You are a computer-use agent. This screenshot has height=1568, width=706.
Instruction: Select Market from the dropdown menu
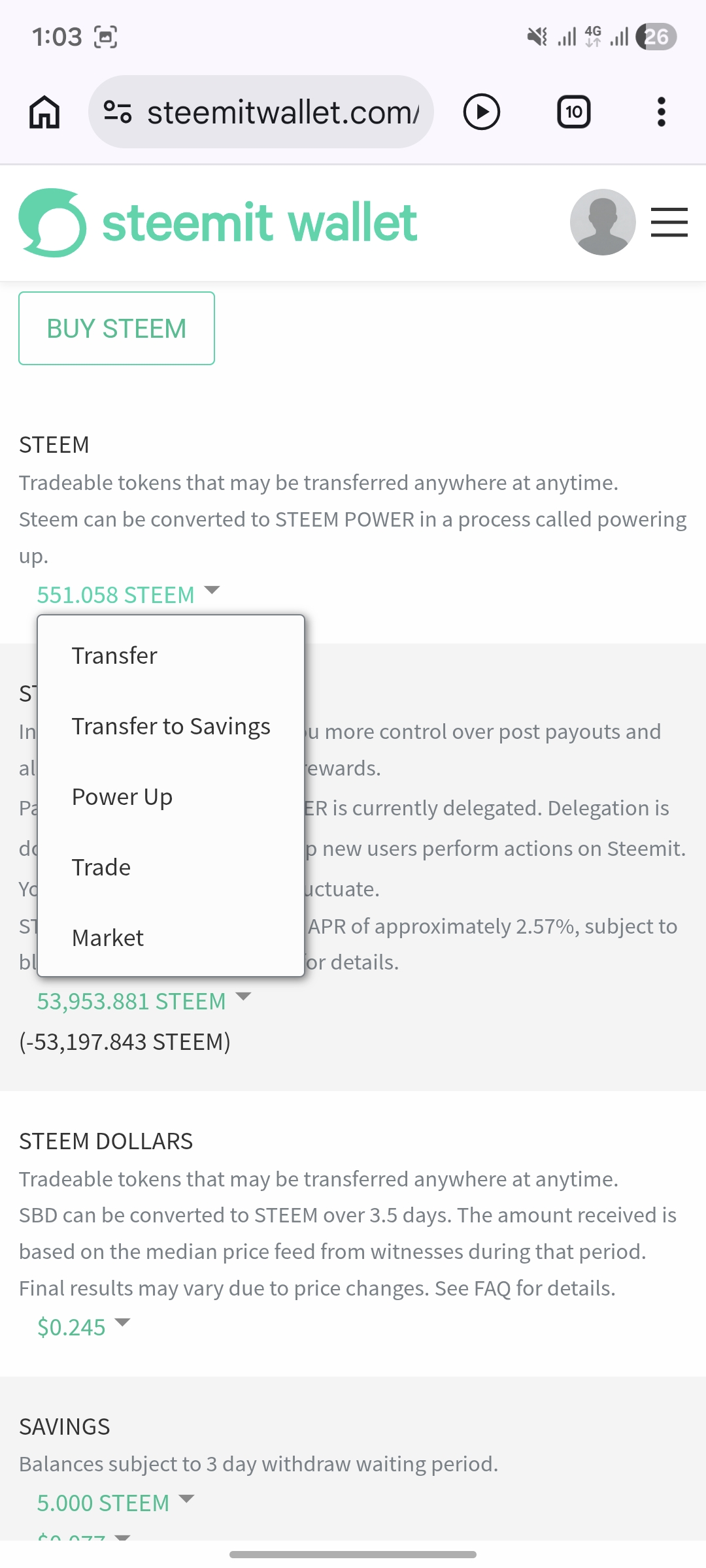coord(108,938)
